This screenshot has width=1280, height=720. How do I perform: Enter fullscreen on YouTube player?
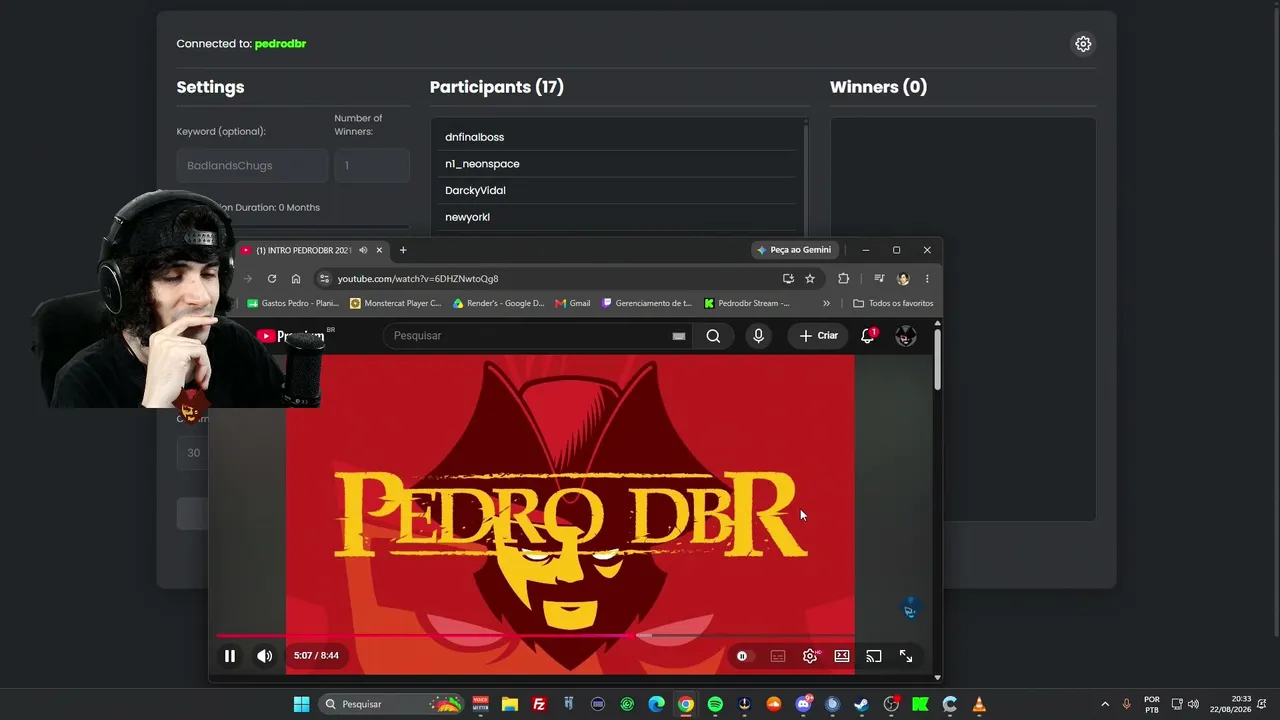click(x=906, y=656)
